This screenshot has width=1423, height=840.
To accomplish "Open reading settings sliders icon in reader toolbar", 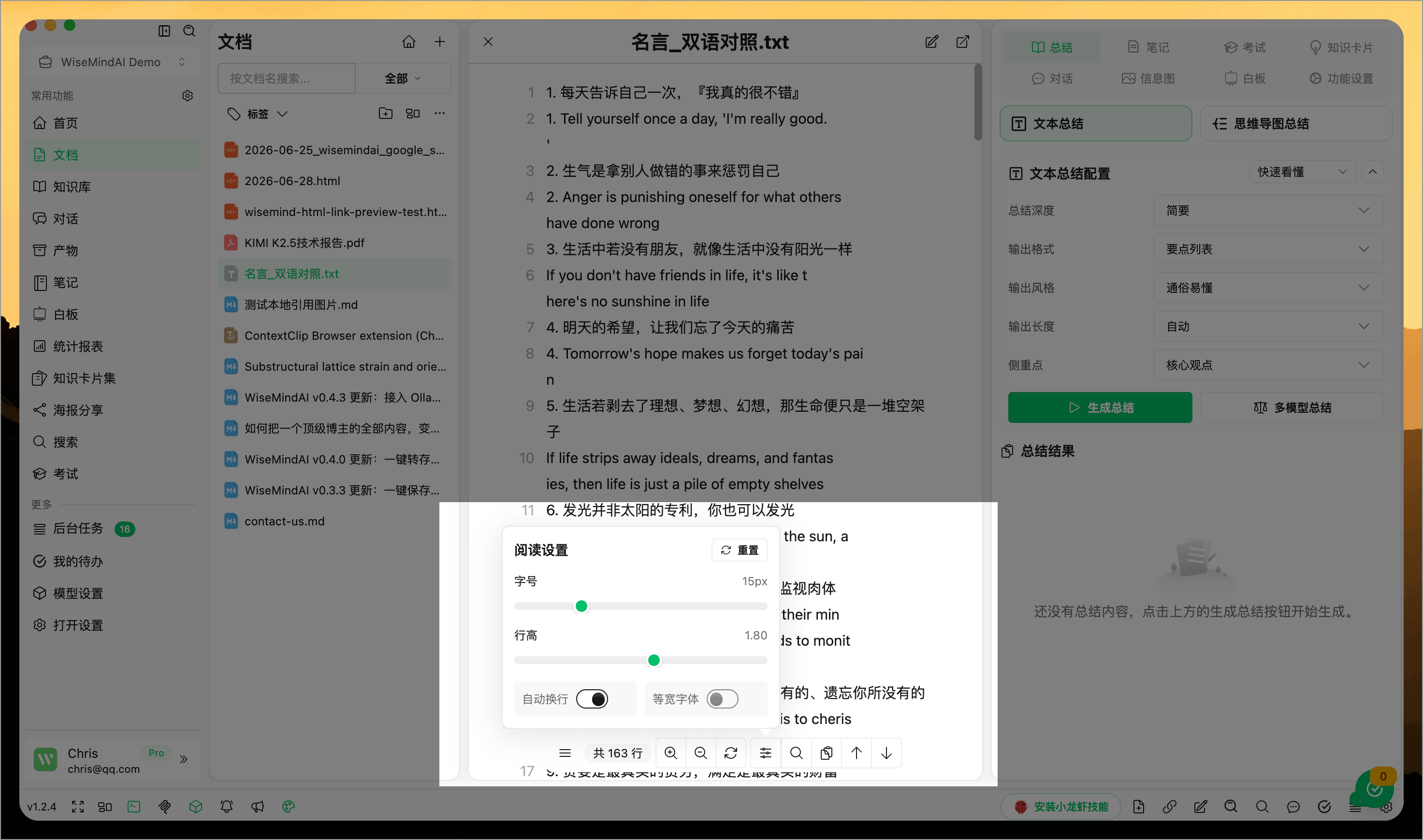I will click(765, 753).
